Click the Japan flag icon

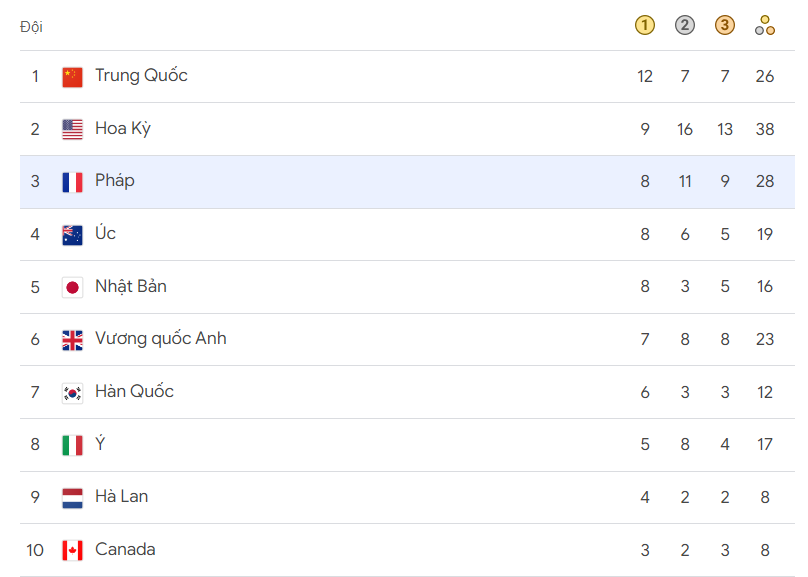tap(72, 287)
